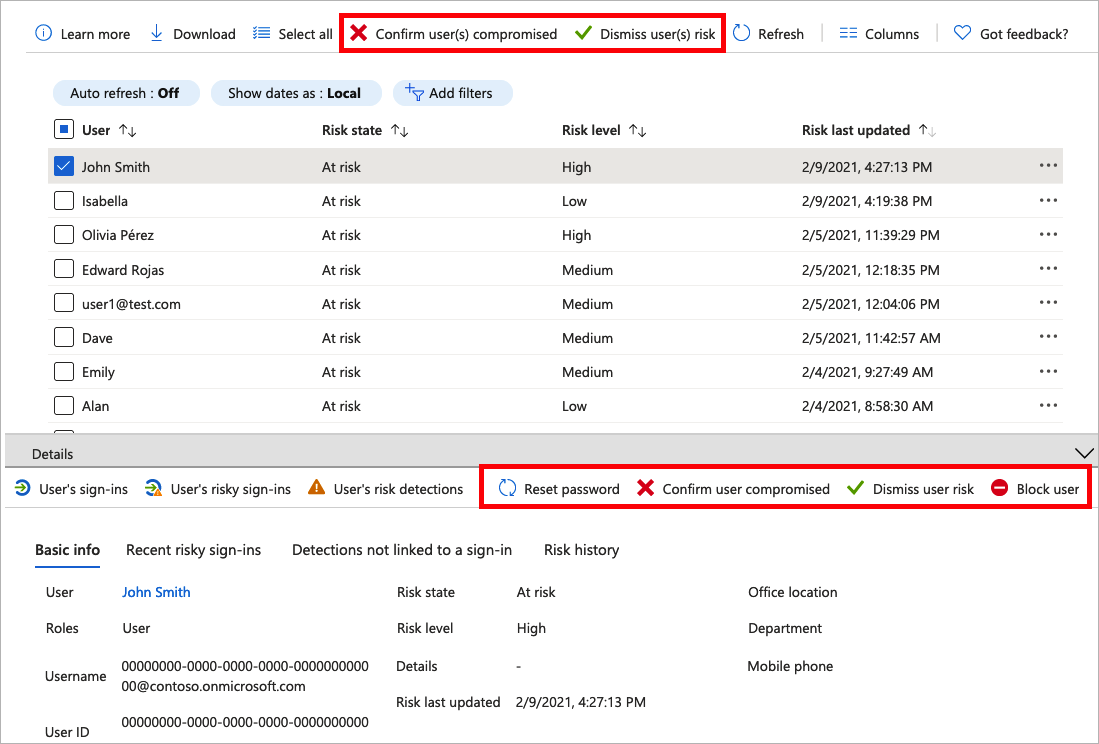Switch to Basic info tab

click(x=67, y=550)
